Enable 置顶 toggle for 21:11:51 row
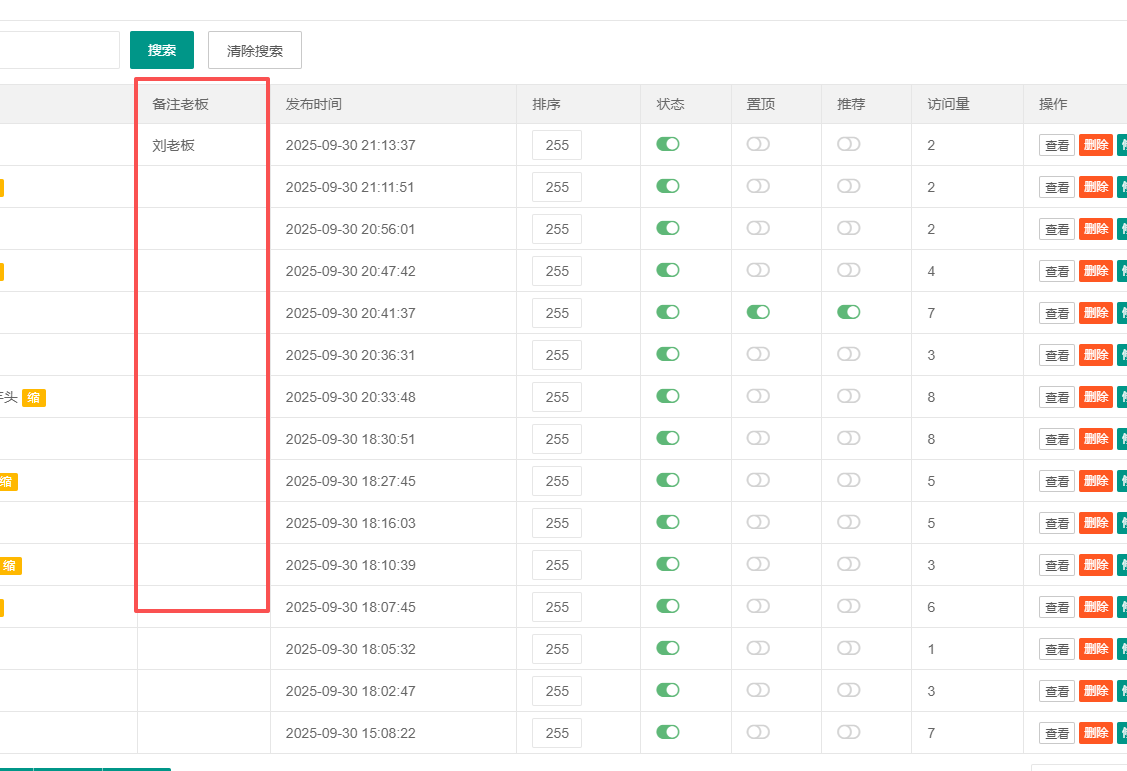 757,186
